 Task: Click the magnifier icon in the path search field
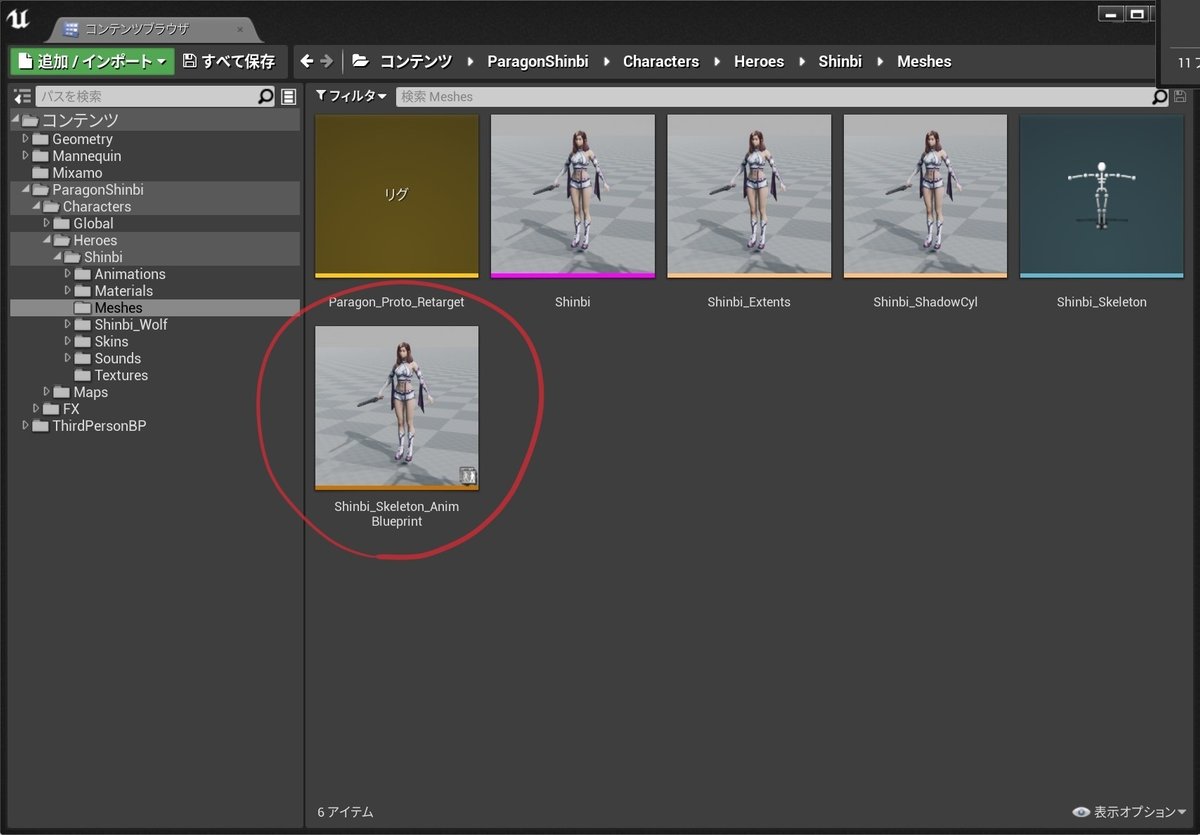(x=265, y=96)
